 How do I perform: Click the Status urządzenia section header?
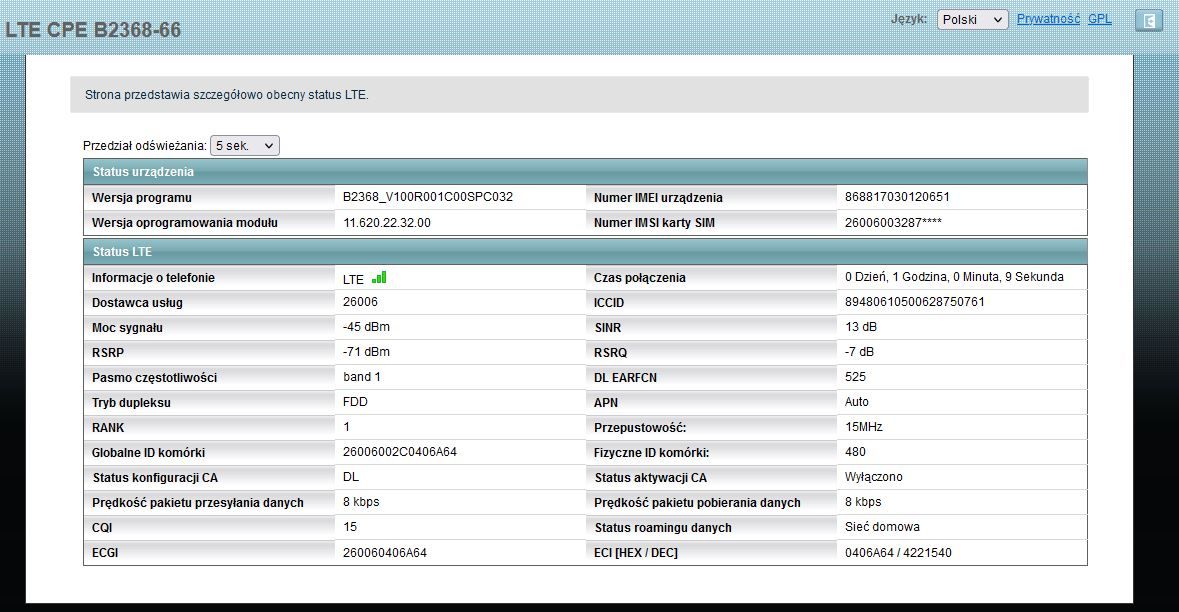(x=585, y=171)
